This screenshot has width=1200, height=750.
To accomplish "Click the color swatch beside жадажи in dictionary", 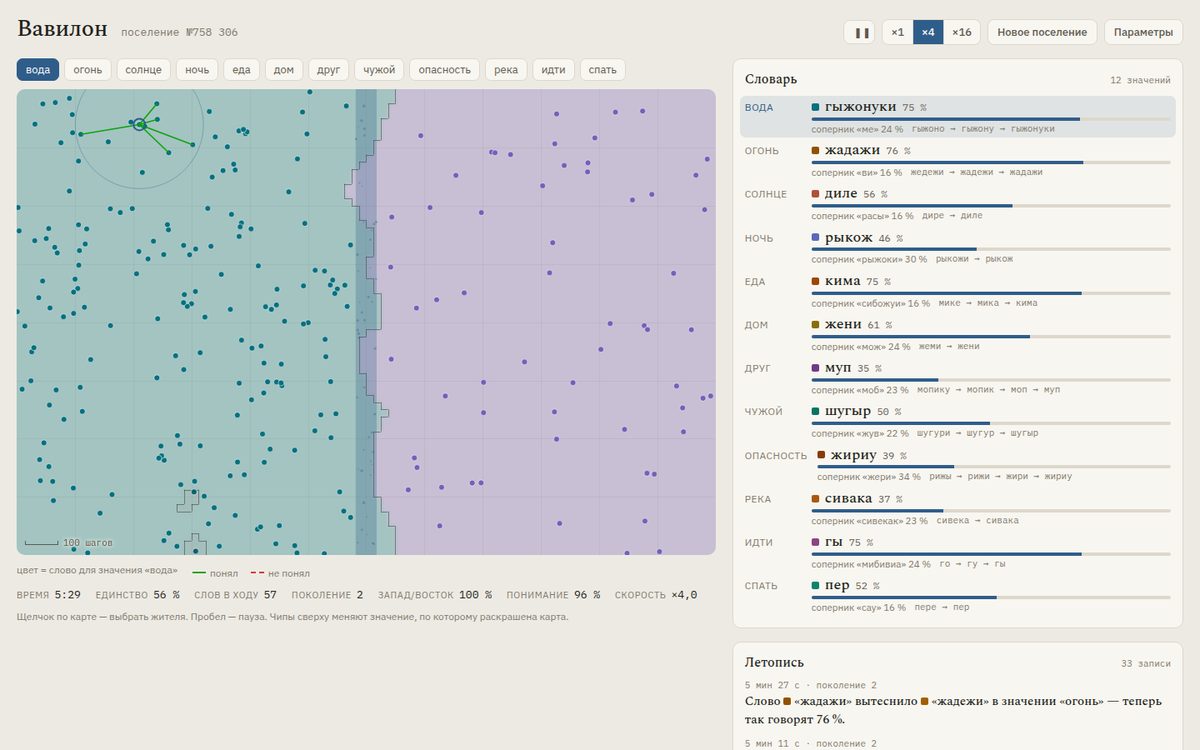I will pyautogui.click(x=816, y=151).
